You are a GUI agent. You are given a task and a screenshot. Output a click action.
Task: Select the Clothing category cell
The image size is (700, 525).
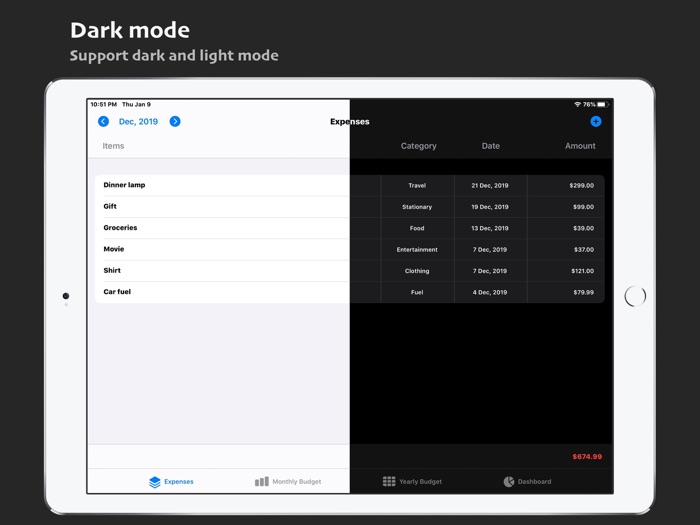pos(417,271)
